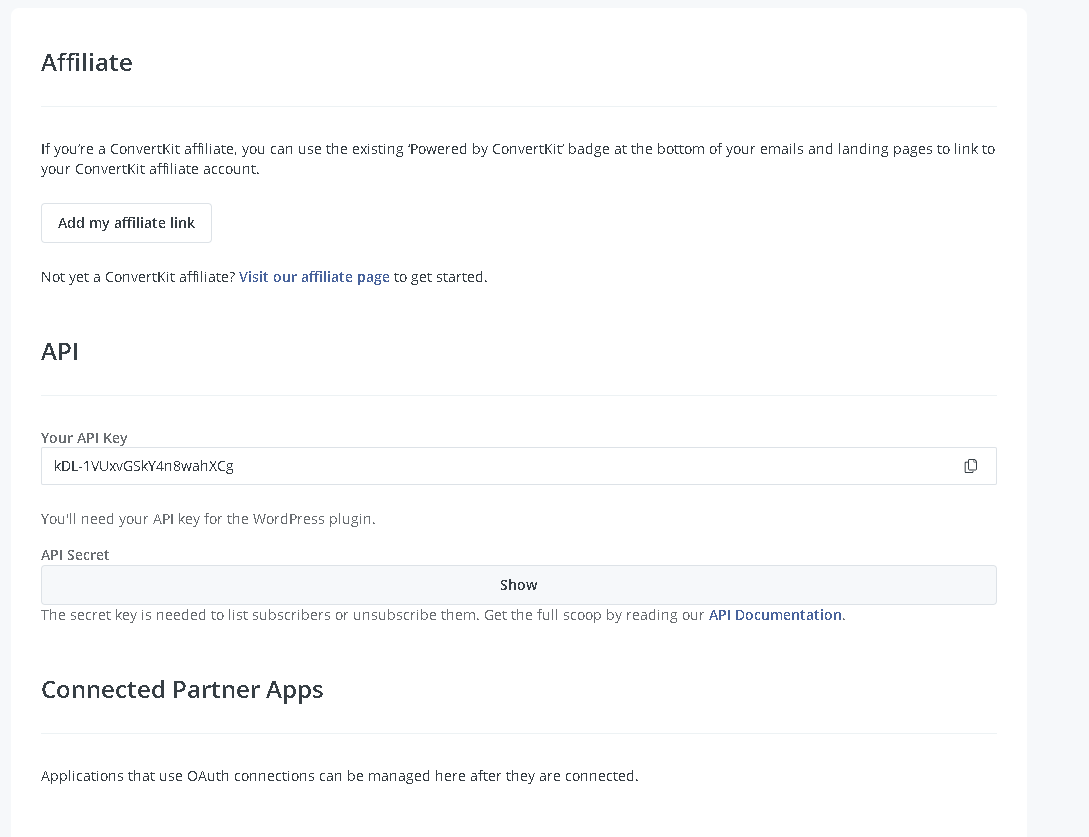Select the Your API Key field
The width and height of the screenshot is (1089, 837).
click(519, 466)
